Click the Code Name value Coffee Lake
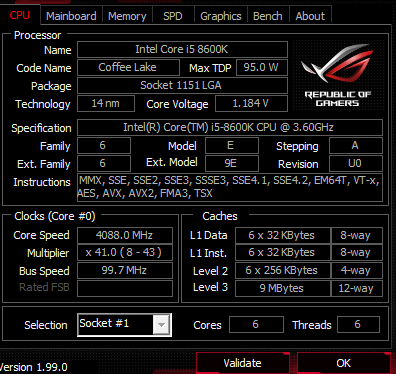Image resolution: width=396 pixels, height=374 pixels. [128, 67]
